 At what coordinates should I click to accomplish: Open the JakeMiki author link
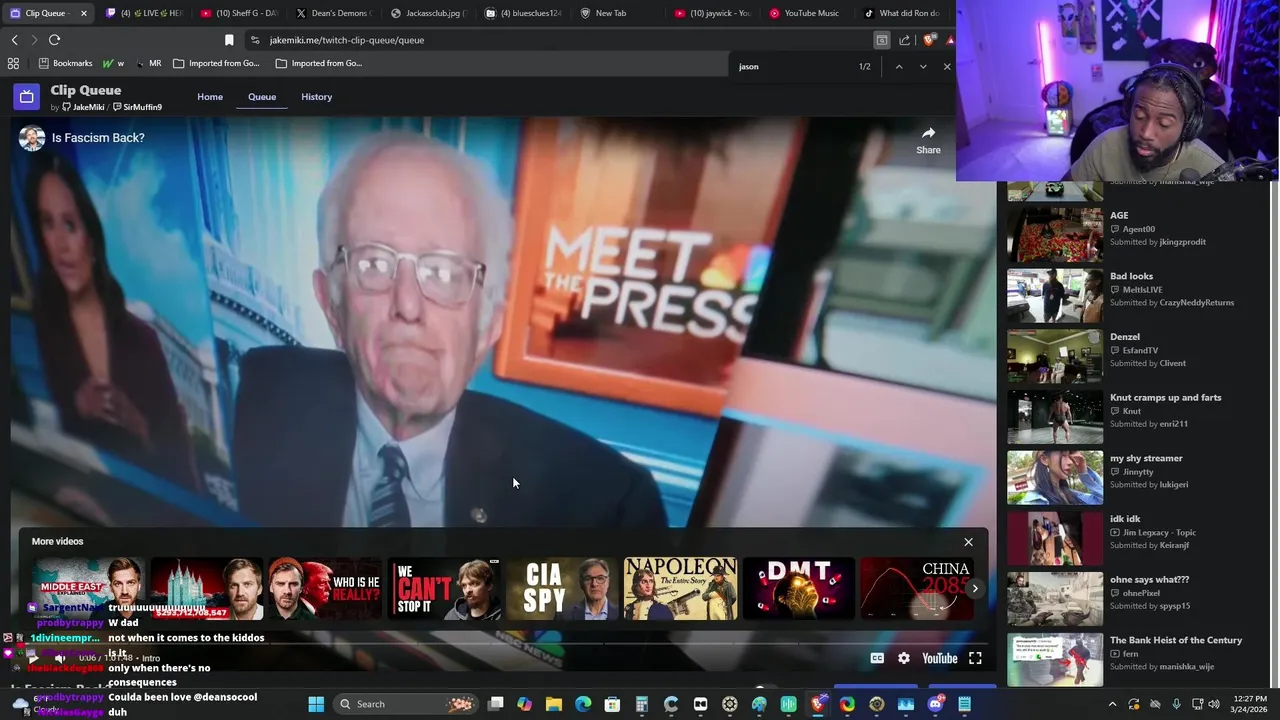click(83, 107)
